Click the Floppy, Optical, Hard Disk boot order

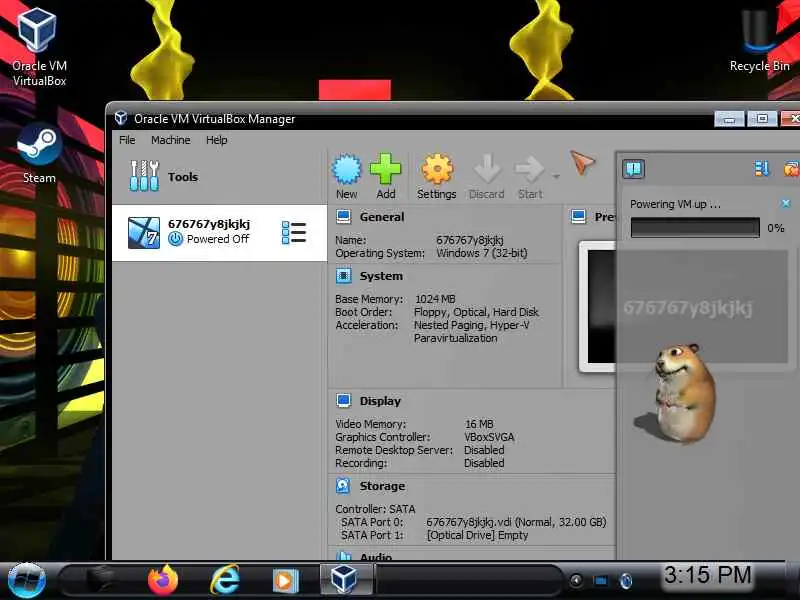coord(477,312)
